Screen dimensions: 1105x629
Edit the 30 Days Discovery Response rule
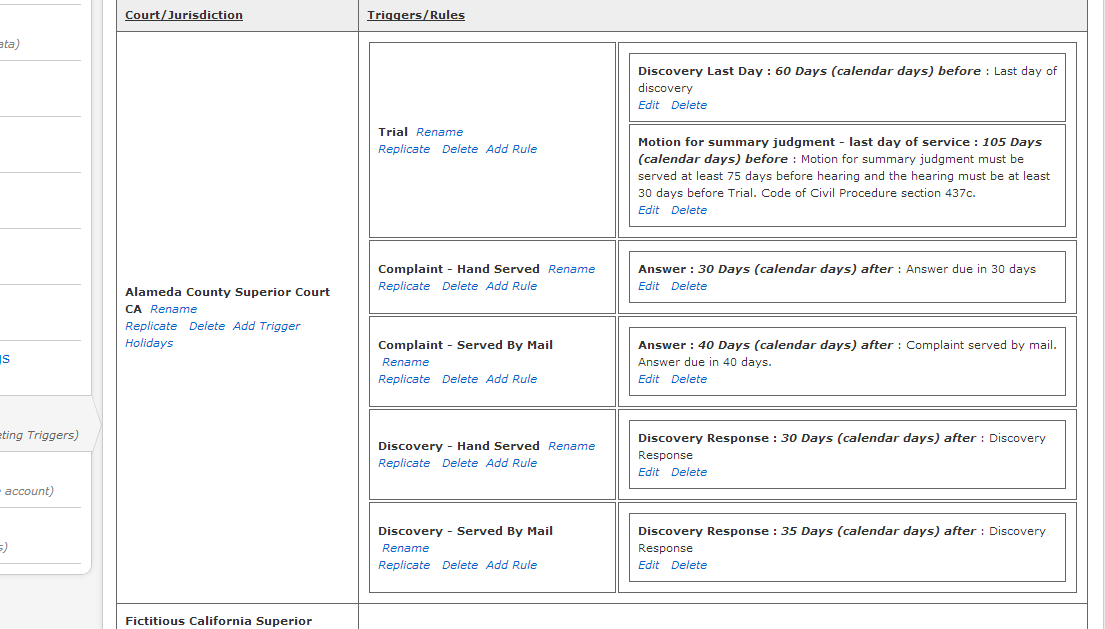(x=648, y=472)
